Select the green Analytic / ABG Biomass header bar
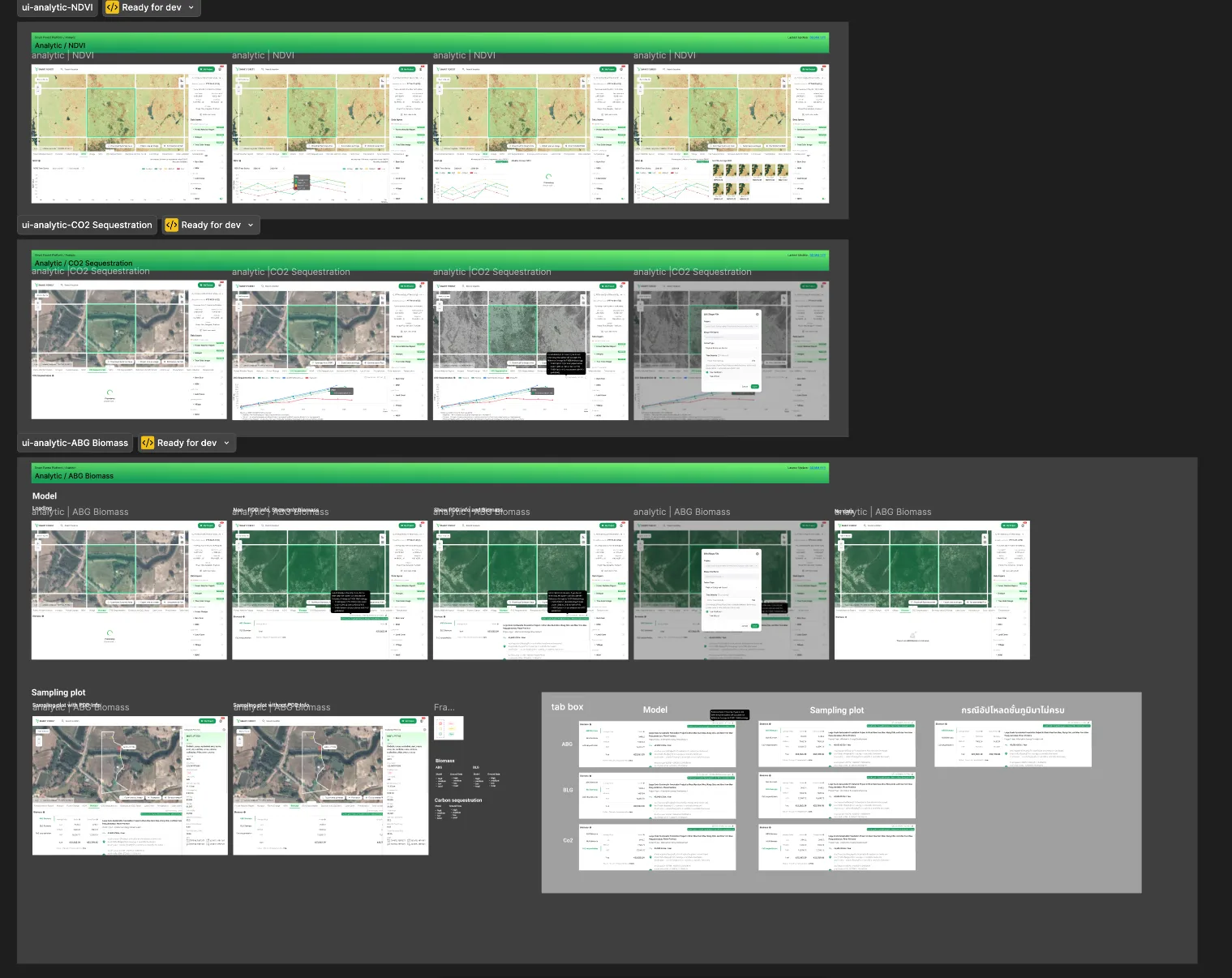The height and width of the screenshot is (978, 1232). pyautogui.click(x=430, y=473)
